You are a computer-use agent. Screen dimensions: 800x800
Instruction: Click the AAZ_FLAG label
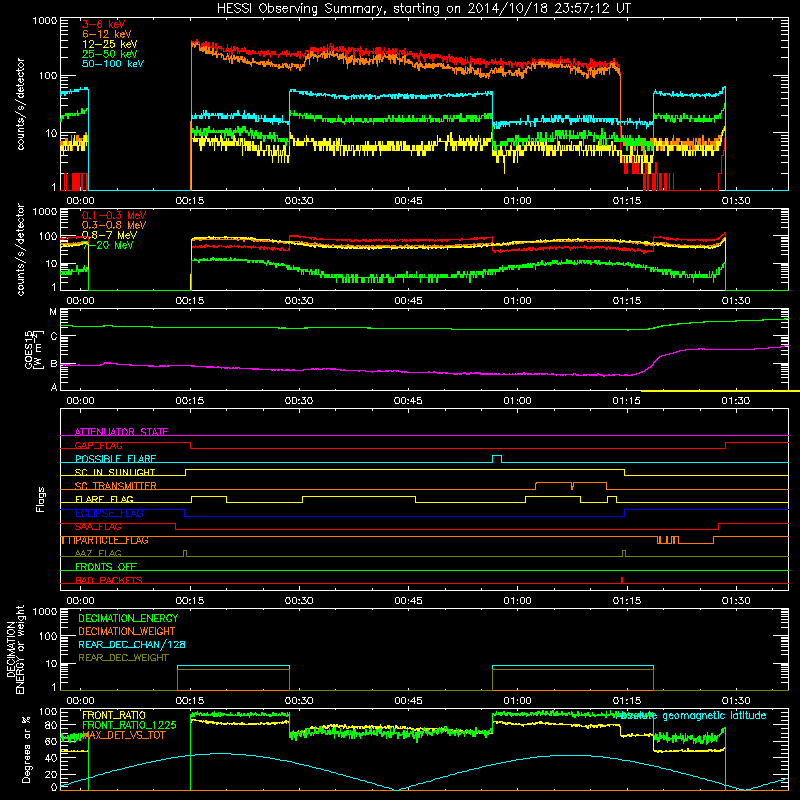tap(98, 553)
